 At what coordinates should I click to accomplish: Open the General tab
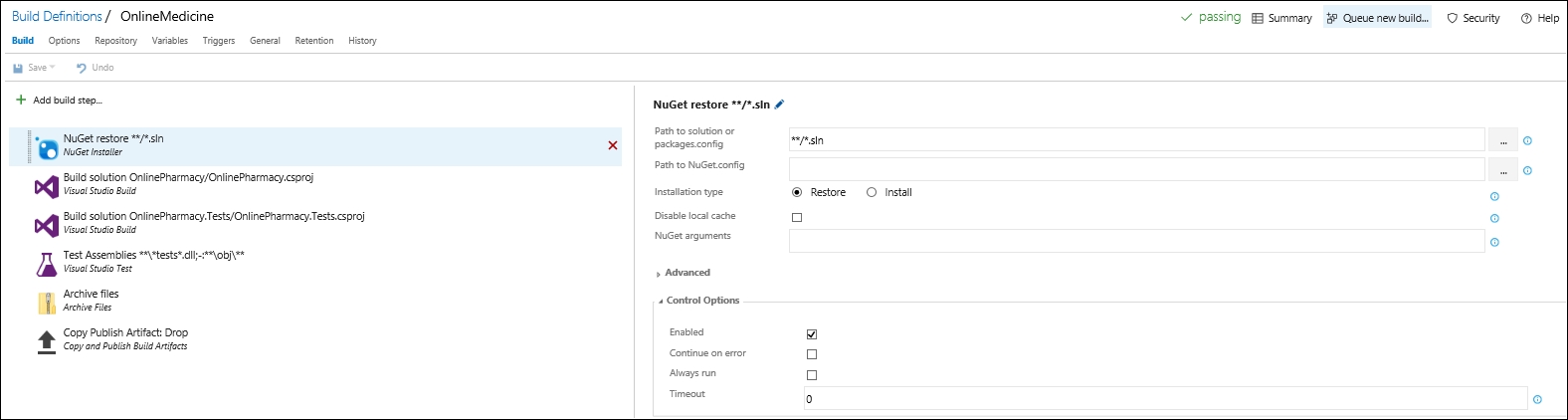(x=265, y=41)
